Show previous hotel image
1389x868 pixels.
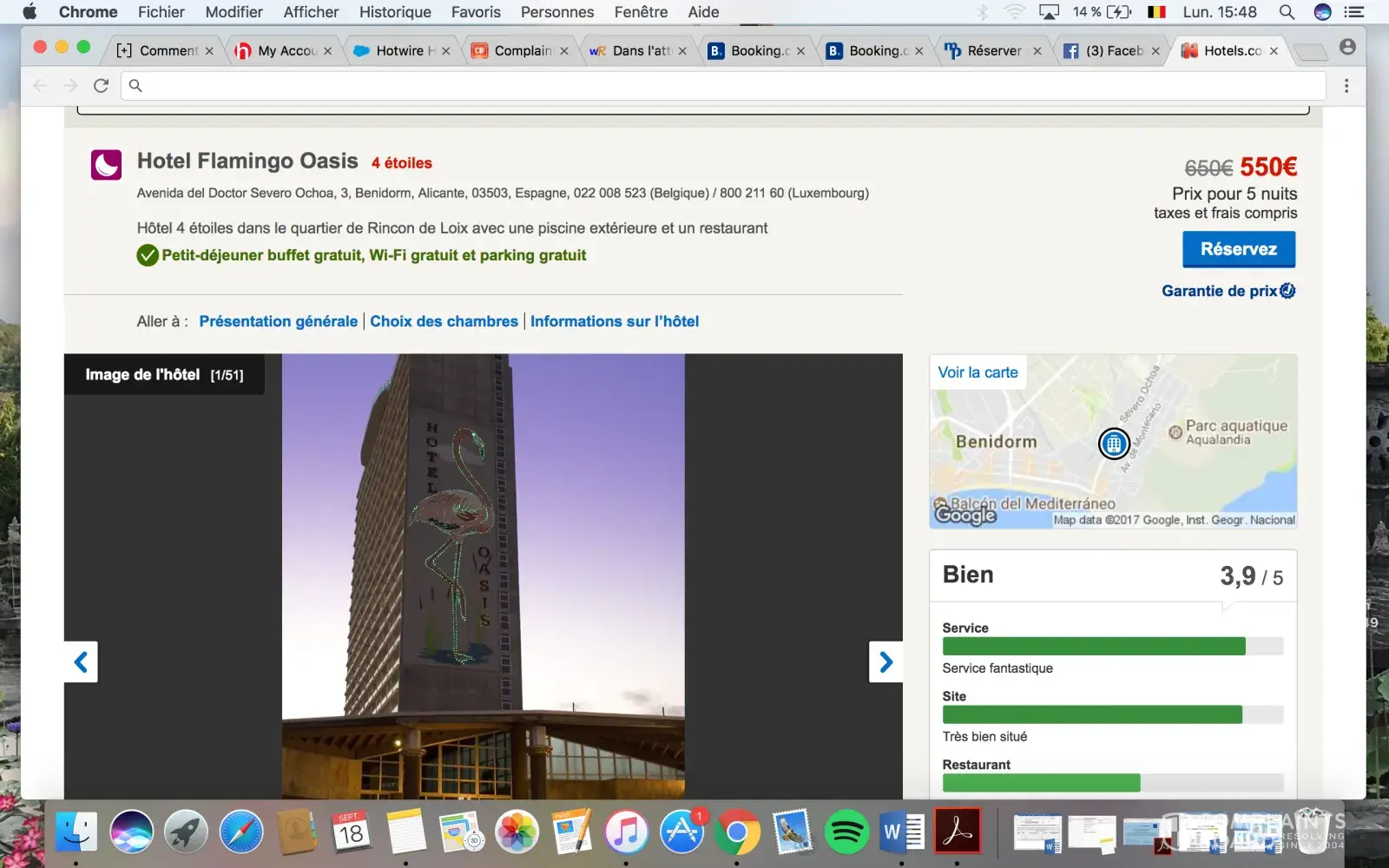(x=81, y=661)
